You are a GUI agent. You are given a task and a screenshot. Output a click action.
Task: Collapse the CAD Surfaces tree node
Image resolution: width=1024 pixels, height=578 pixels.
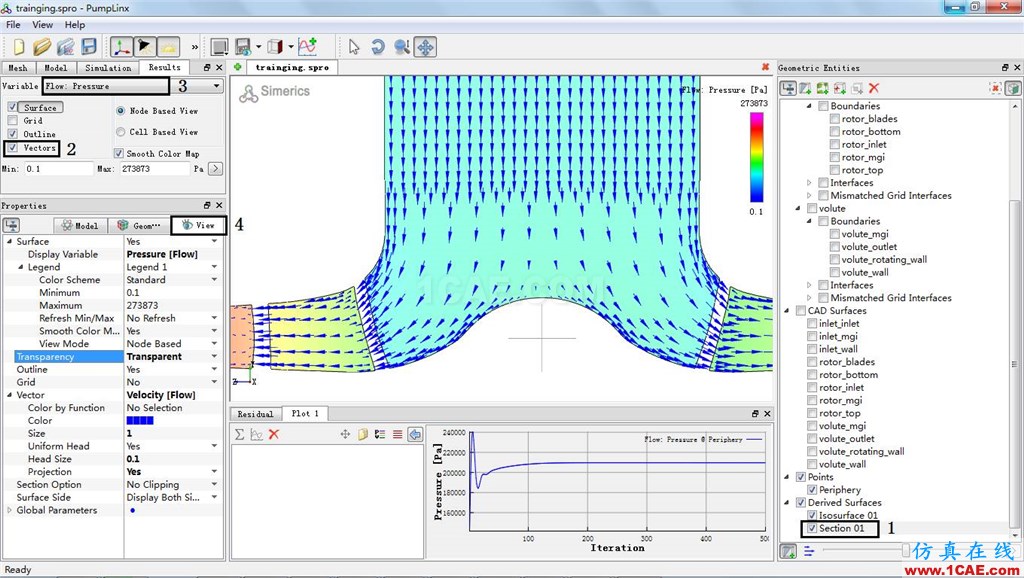click(x=787, y=311)
